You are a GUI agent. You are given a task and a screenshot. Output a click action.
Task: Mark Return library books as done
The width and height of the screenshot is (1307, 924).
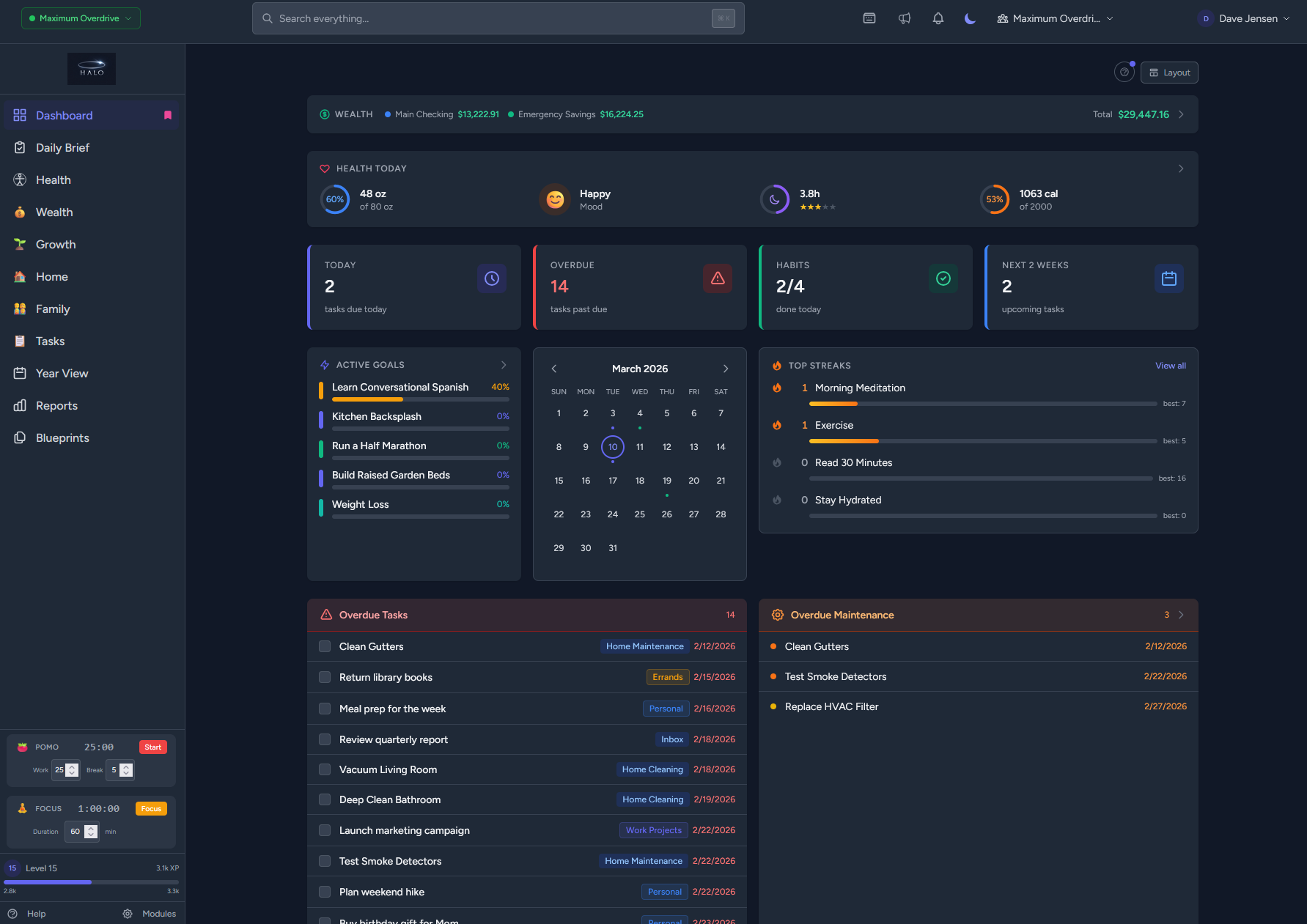click(x=324, y=677)
